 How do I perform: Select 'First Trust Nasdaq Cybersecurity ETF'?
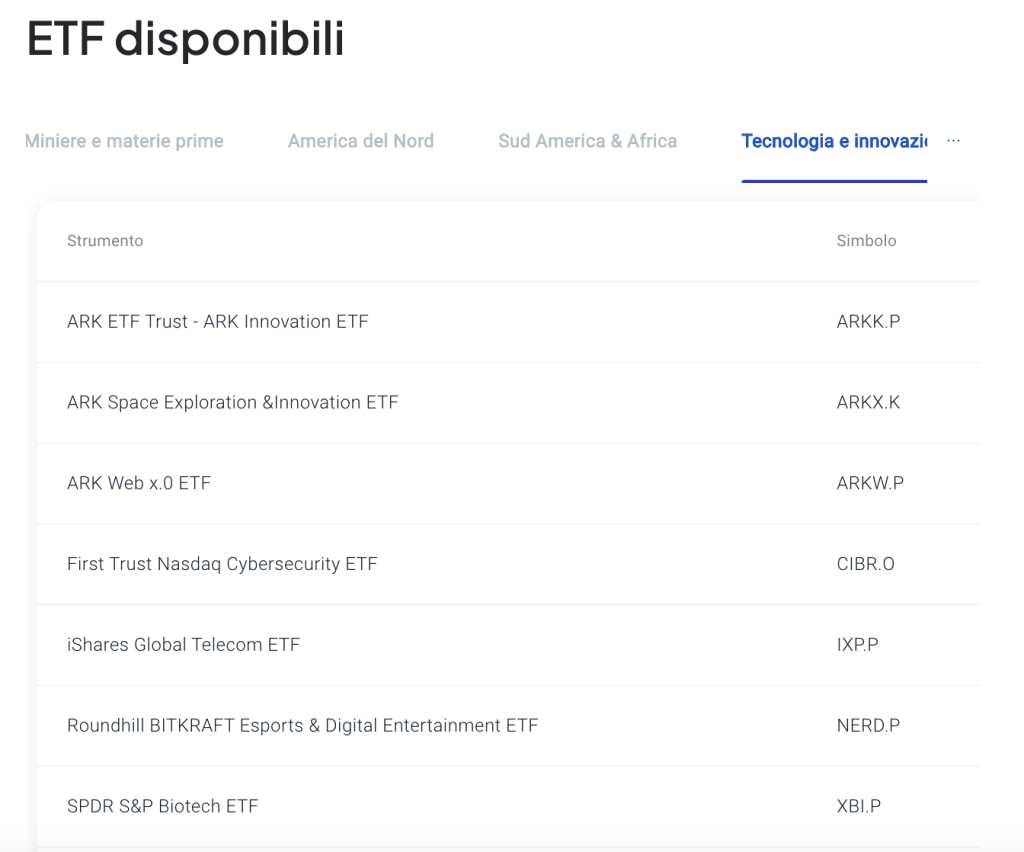click(x=222, y=564)
